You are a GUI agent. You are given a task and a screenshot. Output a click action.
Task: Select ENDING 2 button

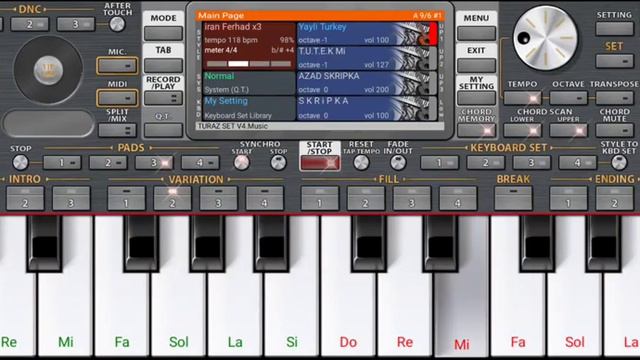click(614, 198)
